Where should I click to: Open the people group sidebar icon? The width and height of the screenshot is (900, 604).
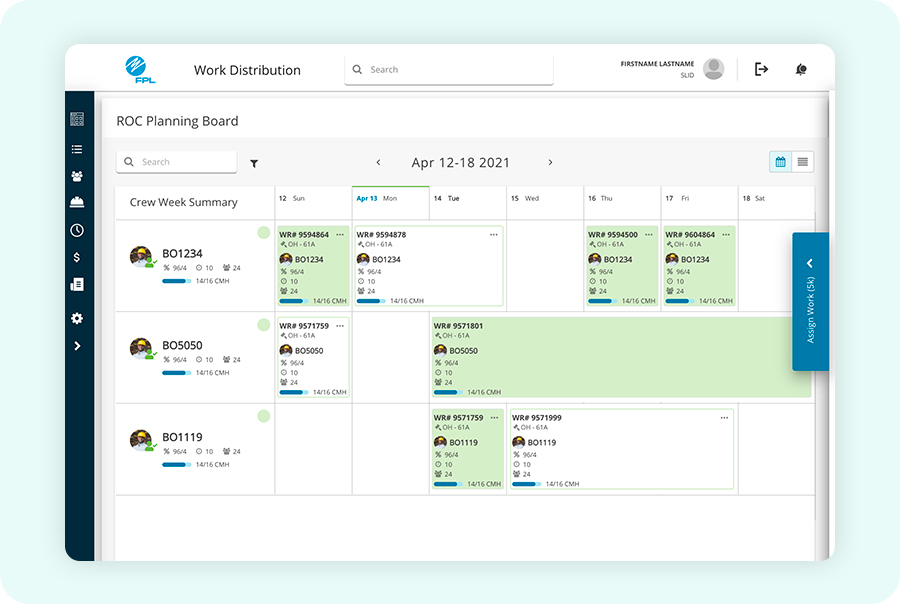[x=77, y=176]
